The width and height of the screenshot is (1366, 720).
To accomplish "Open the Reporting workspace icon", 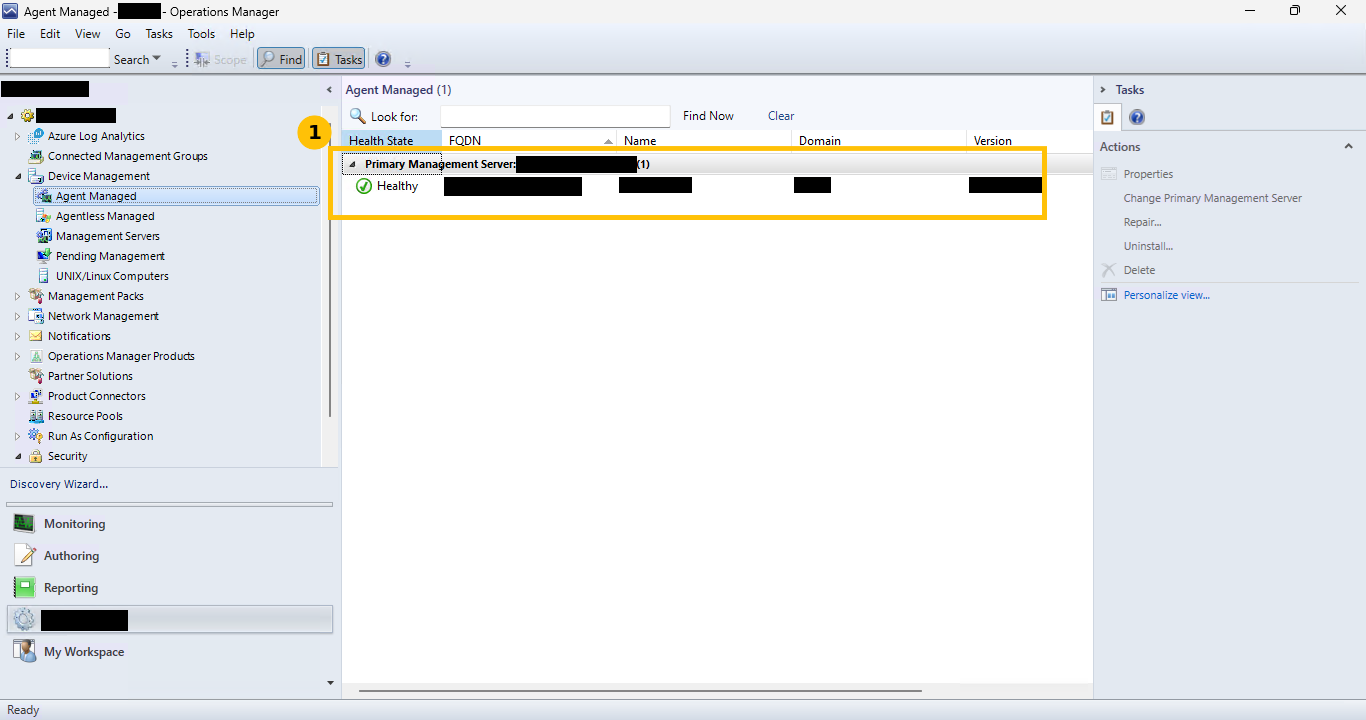I will coord(24,587).
